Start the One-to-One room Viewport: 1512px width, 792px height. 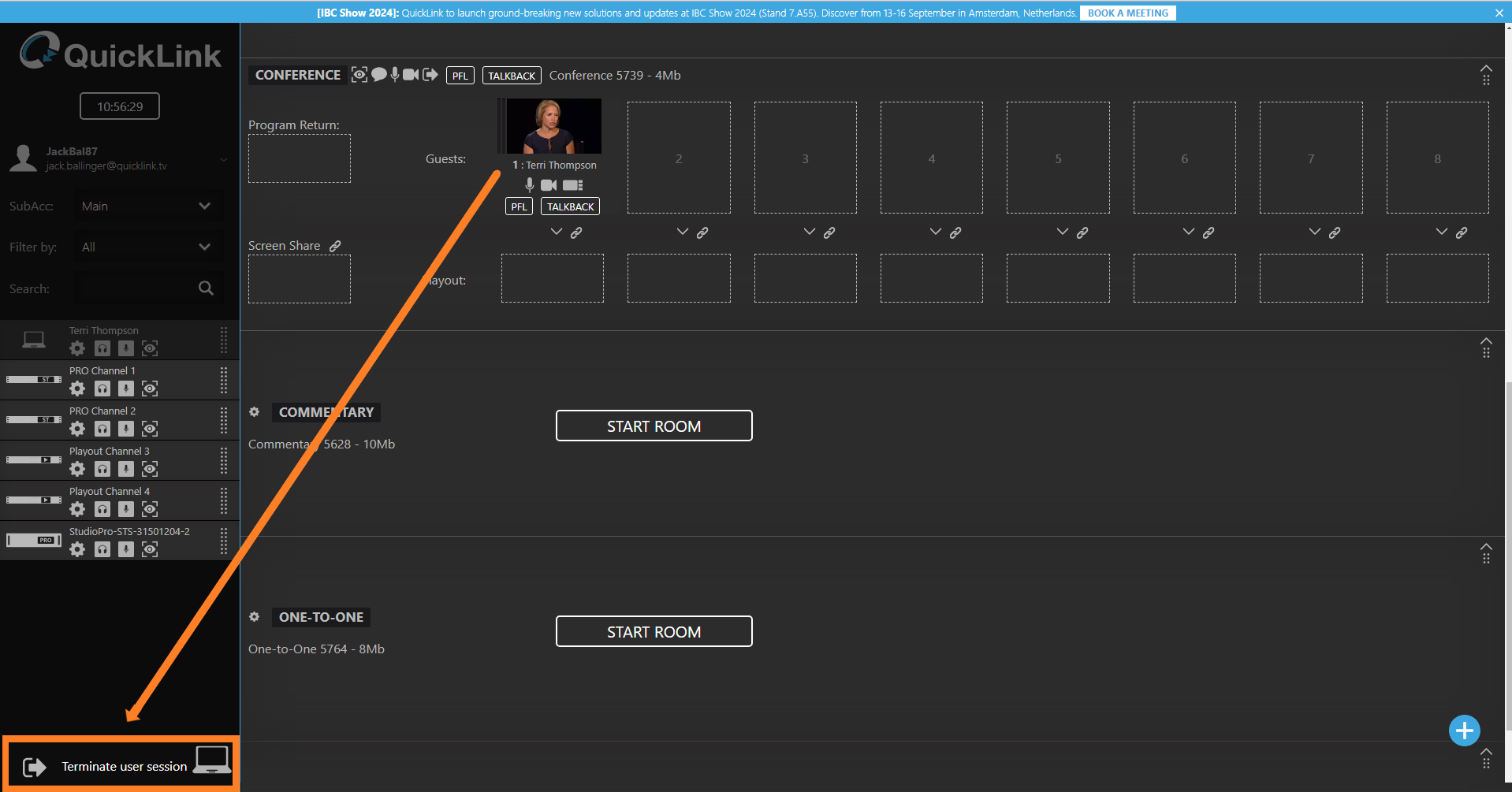point(654,631)
